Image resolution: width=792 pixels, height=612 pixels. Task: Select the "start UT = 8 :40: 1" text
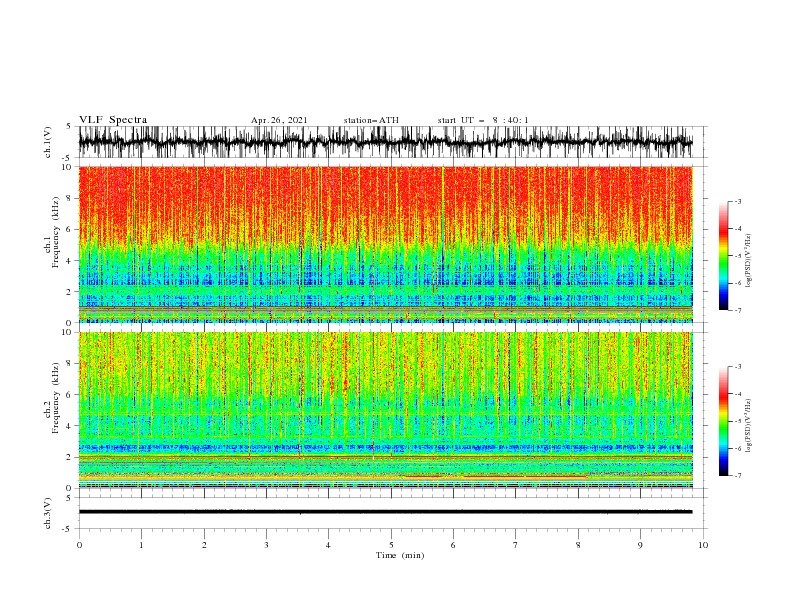[x=483, y=120]
